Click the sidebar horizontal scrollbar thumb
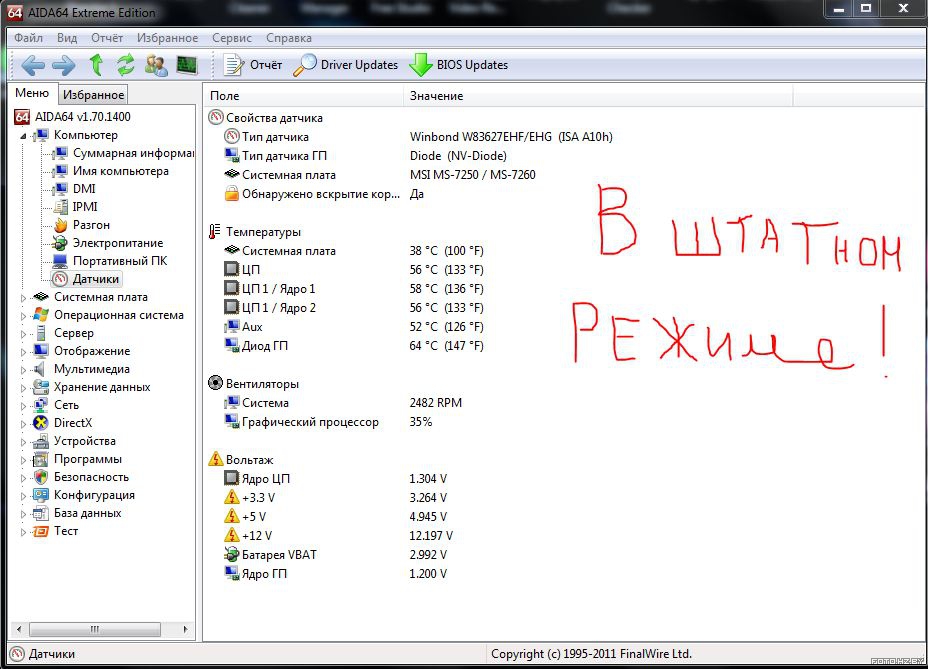 tap(95, 629)
